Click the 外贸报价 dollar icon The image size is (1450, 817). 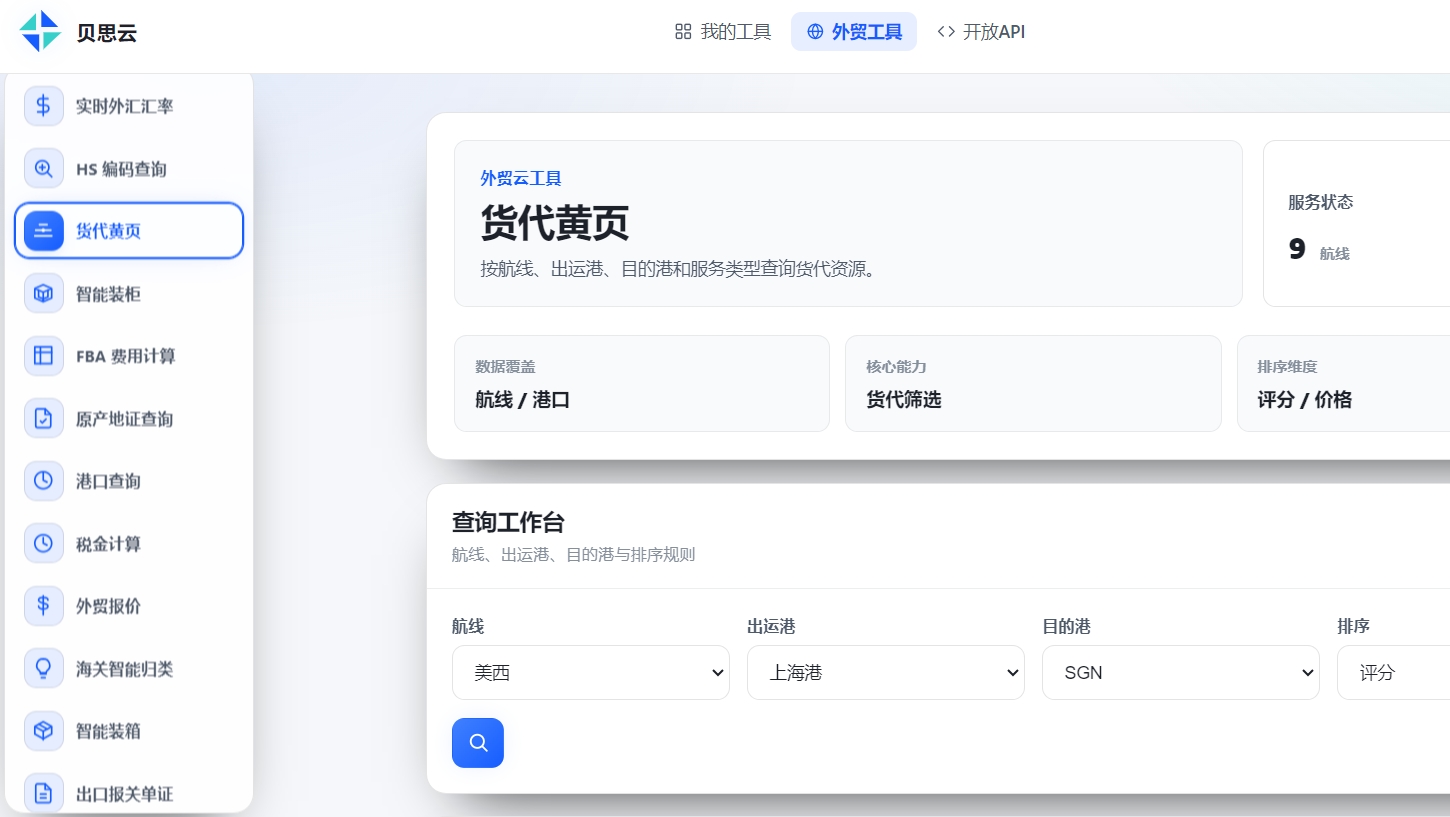point(43,606)
